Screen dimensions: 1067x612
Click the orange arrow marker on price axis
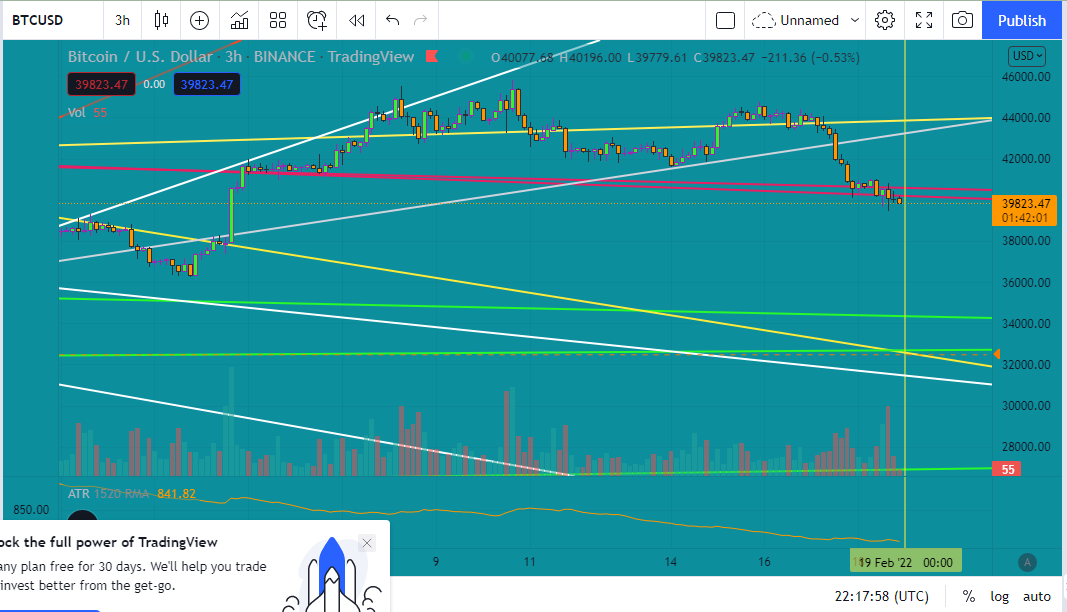coord(996,354)
